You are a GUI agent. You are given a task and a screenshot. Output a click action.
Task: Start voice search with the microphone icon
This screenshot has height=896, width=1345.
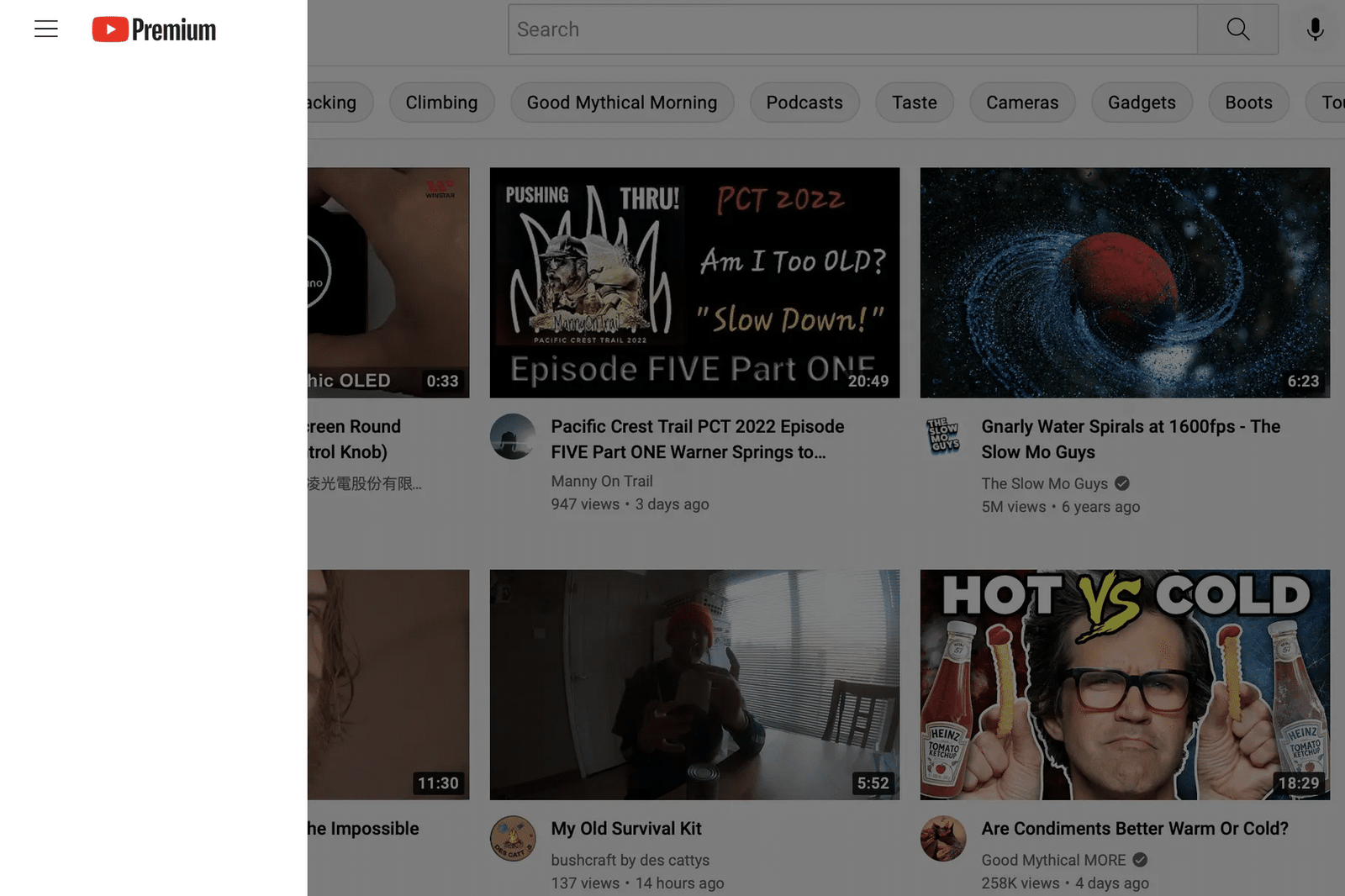(x=1314, y=29)
